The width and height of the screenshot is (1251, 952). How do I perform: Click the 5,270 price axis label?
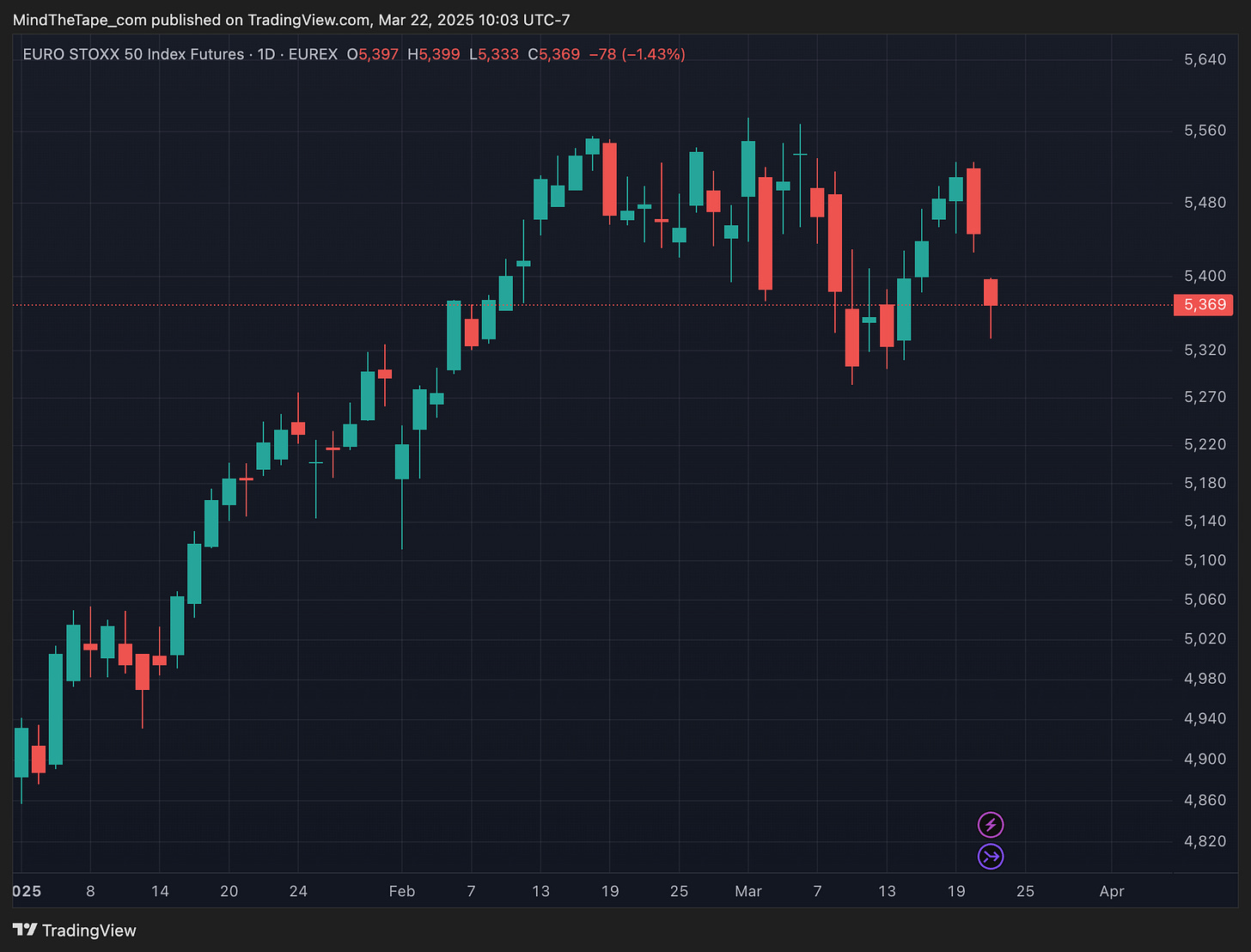(x=1205, y=397)
